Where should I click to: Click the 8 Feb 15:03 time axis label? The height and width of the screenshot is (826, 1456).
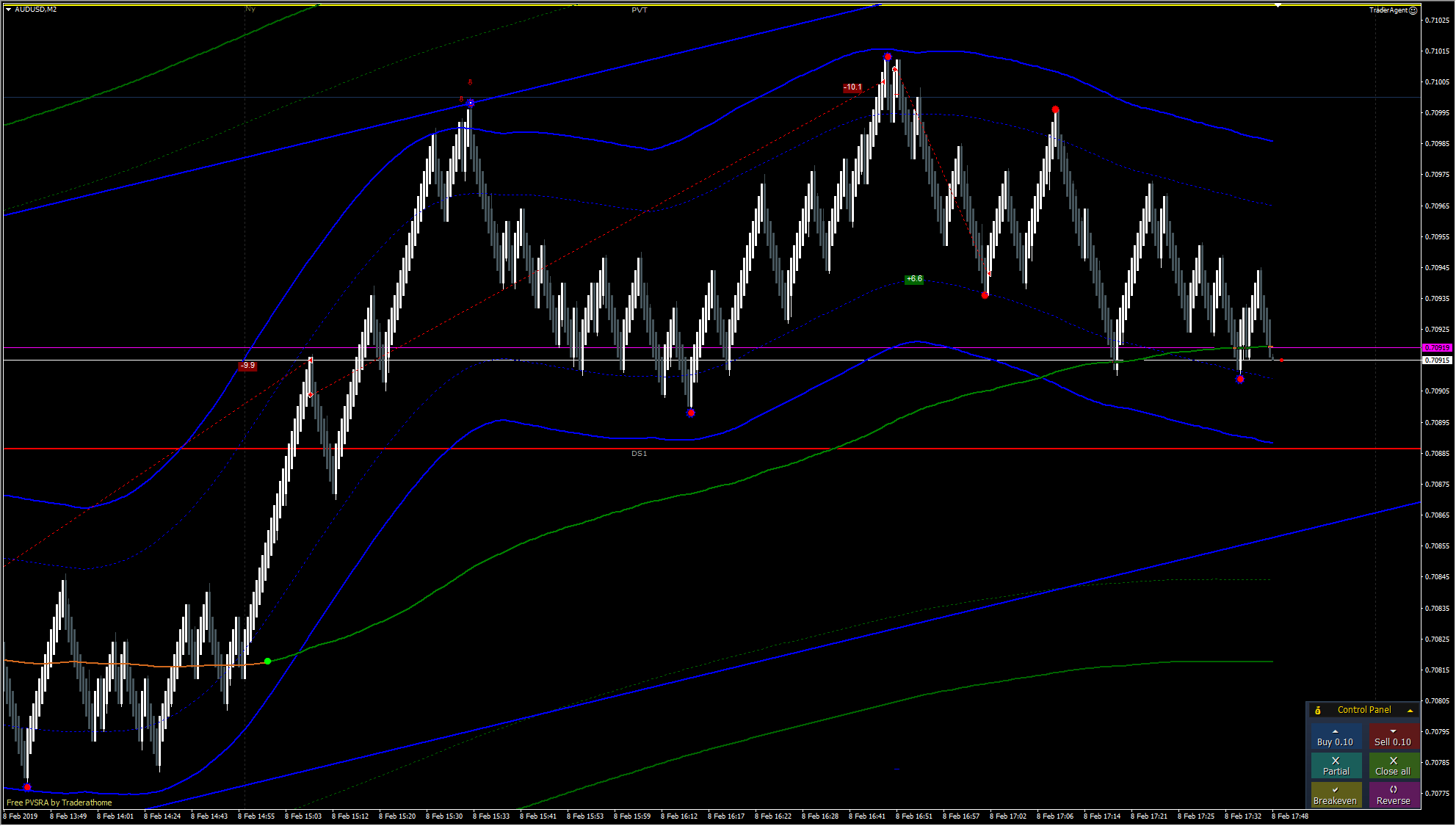(x=303, y=816)
